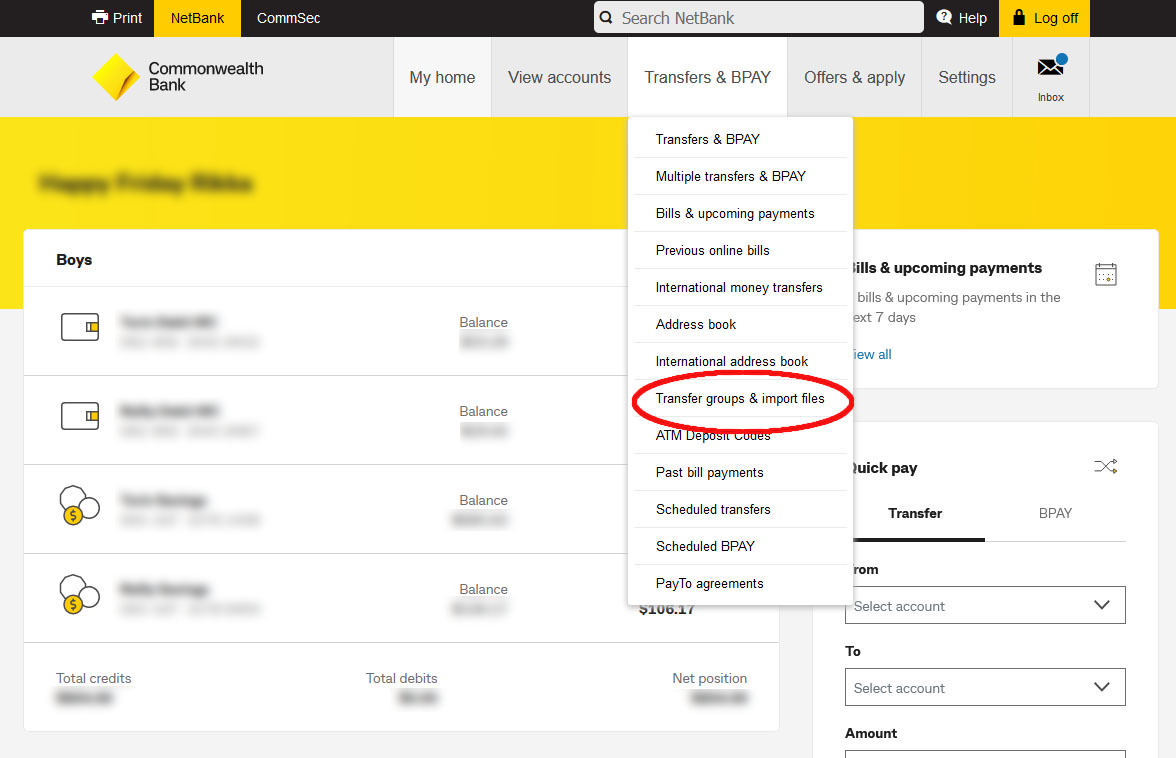Click the Log off padlock icon

(x=1019, y=18)
